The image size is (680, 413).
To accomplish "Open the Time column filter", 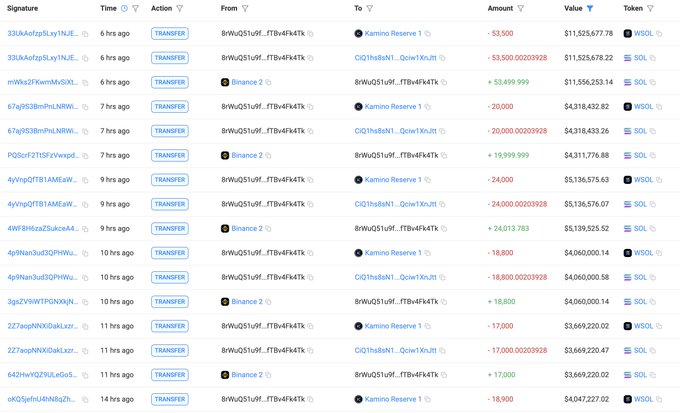I will (135, 8).
